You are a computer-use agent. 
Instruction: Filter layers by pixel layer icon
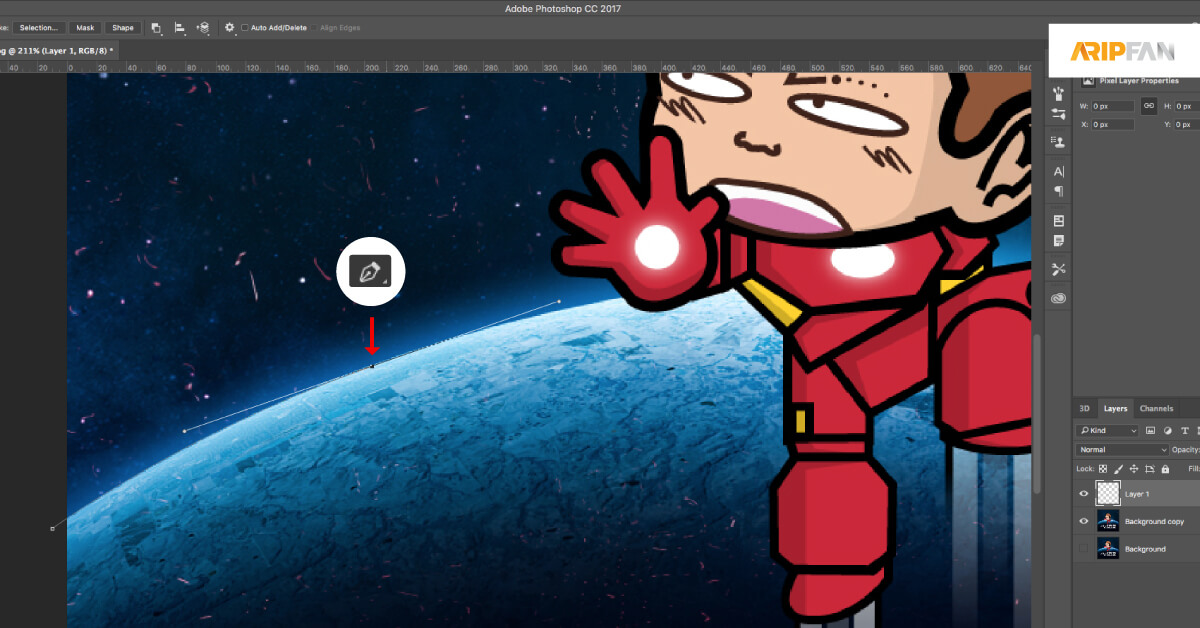(x=1150, y=430)
